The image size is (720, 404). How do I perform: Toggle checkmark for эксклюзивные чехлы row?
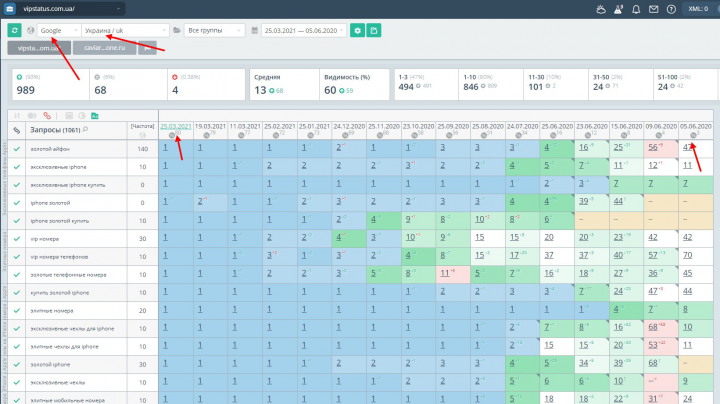17,382
